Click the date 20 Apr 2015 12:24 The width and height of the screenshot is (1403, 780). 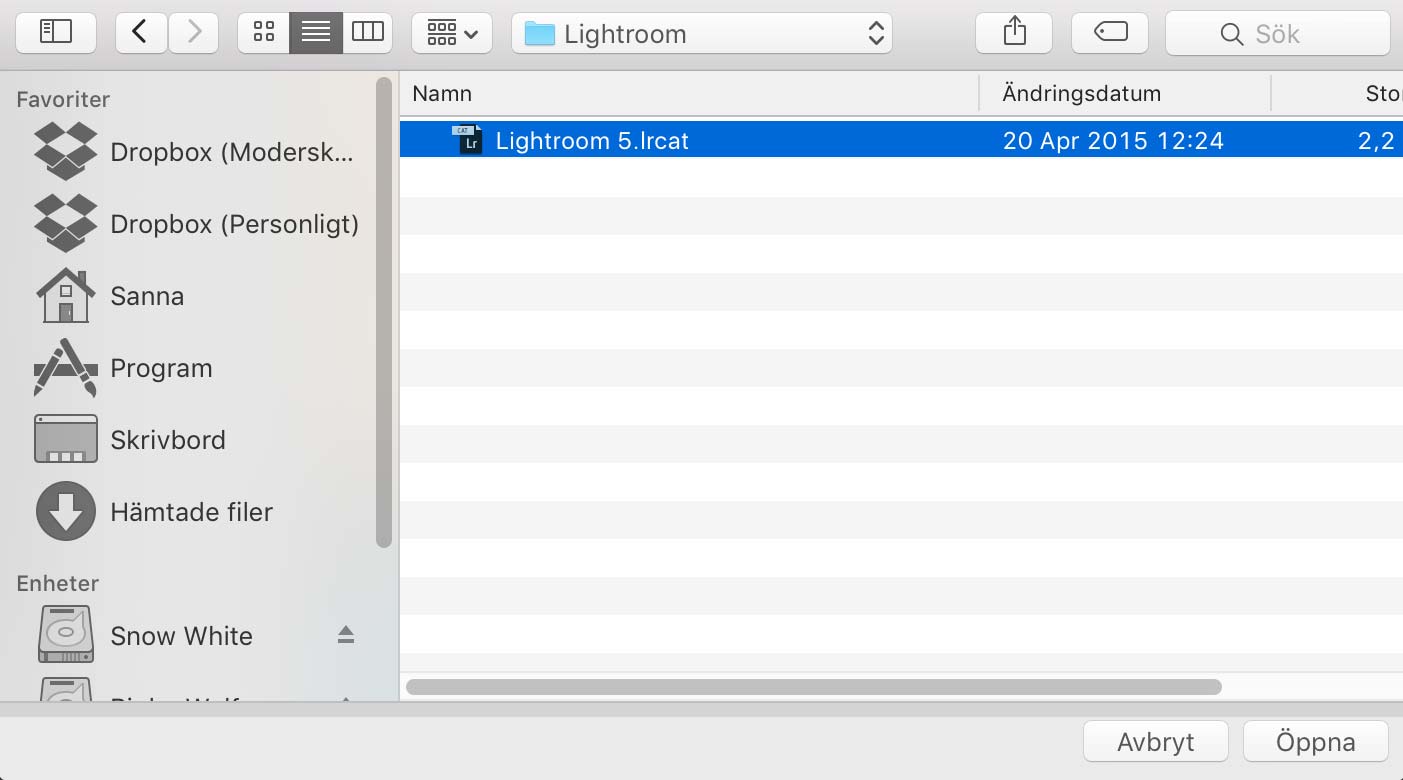point(1113,141)
